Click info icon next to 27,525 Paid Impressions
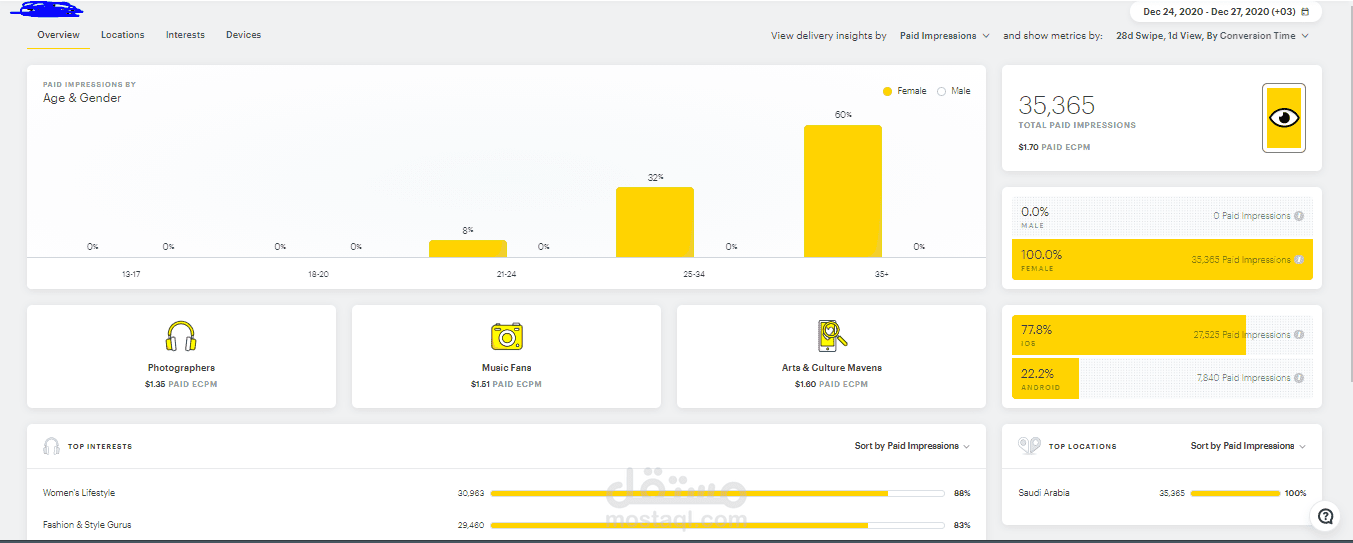Viewport: 1353px width, 543px height. click(x=1299, y=335)
